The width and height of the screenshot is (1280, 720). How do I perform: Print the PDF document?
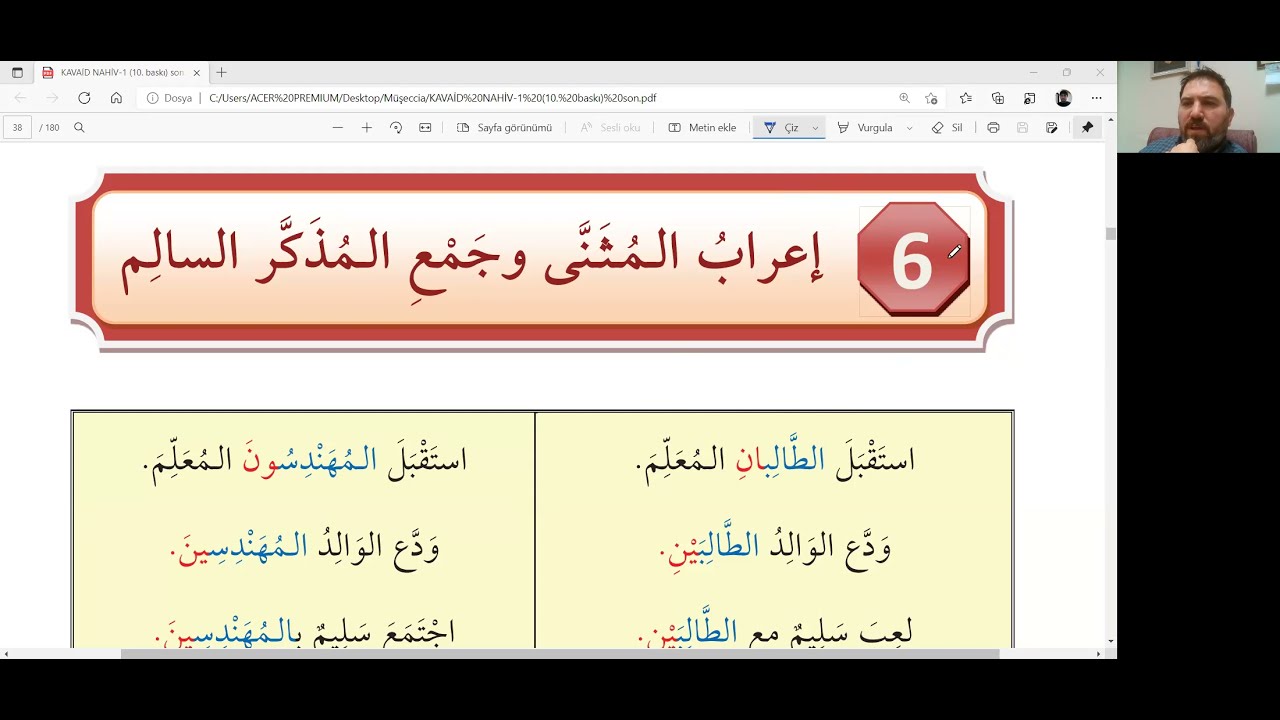[993, 128]
